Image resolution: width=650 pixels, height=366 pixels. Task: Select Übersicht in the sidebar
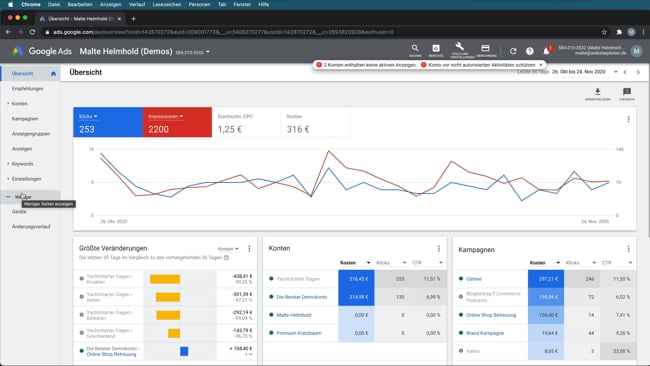click(x=22, y=74)
